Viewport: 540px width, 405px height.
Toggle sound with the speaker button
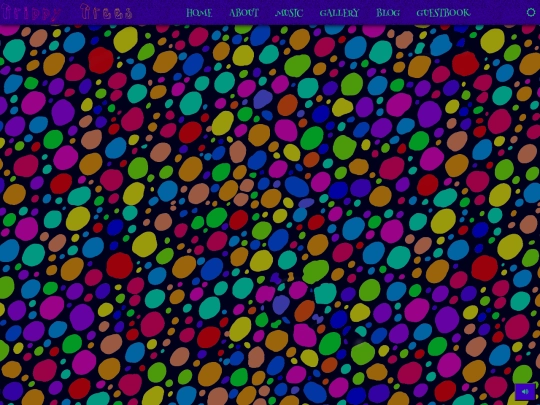(525, 392)
